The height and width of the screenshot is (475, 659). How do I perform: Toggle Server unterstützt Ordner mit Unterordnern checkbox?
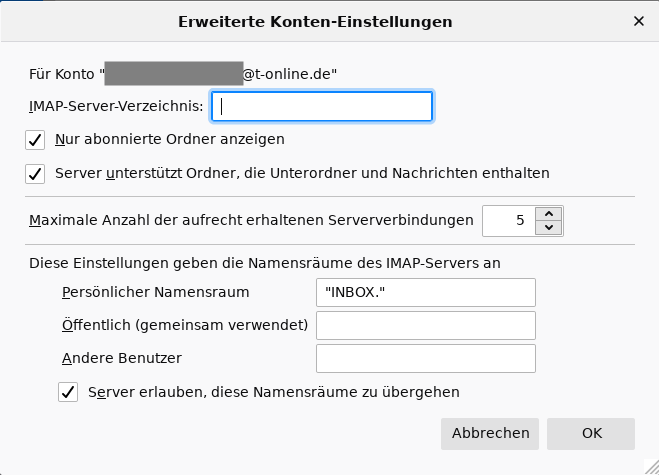pos(36,173)
